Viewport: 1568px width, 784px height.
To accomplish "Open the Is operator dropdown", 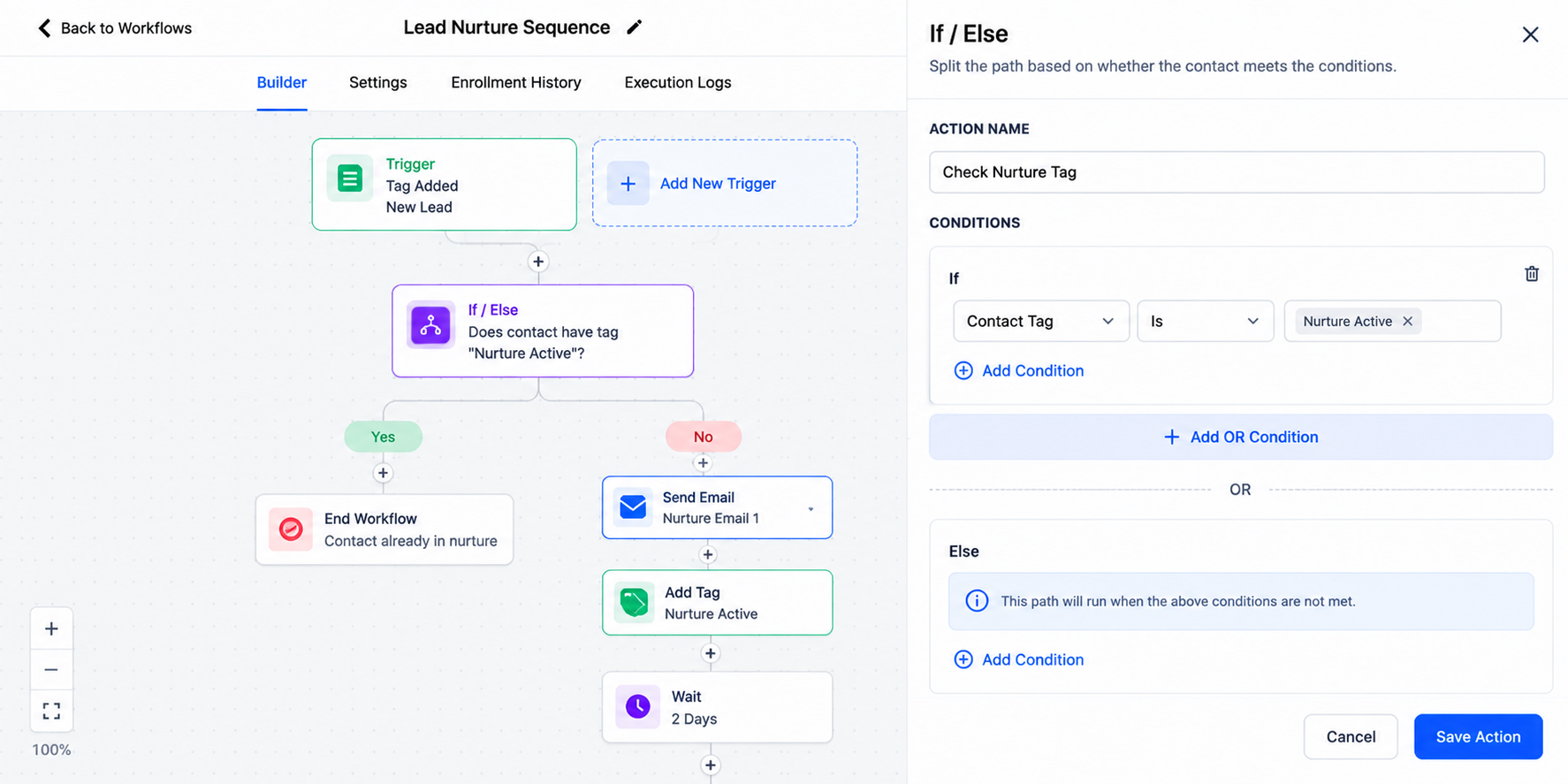I will click(1205, 321).
